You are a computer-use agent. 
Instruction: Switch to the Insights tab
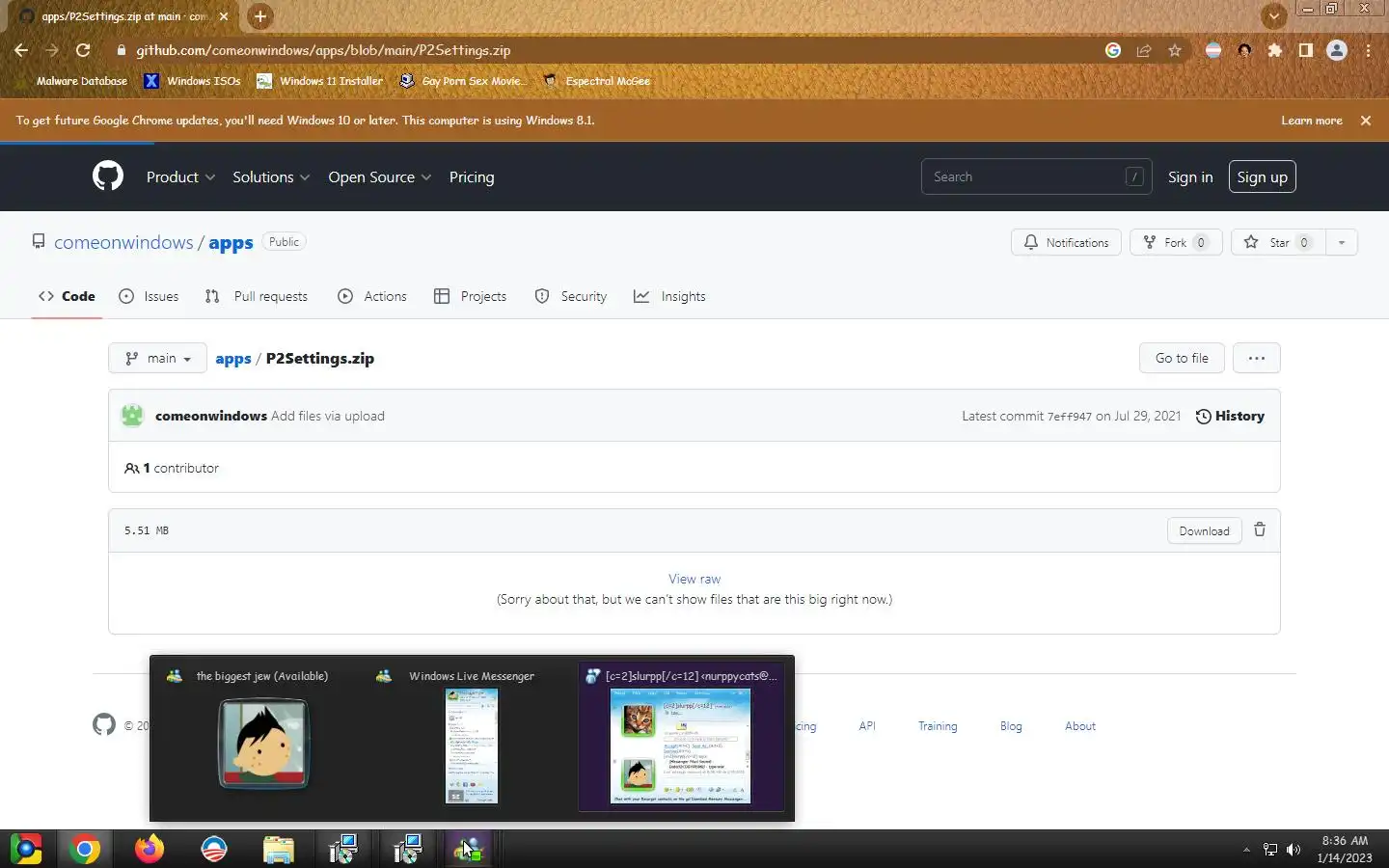click(669, 296)
